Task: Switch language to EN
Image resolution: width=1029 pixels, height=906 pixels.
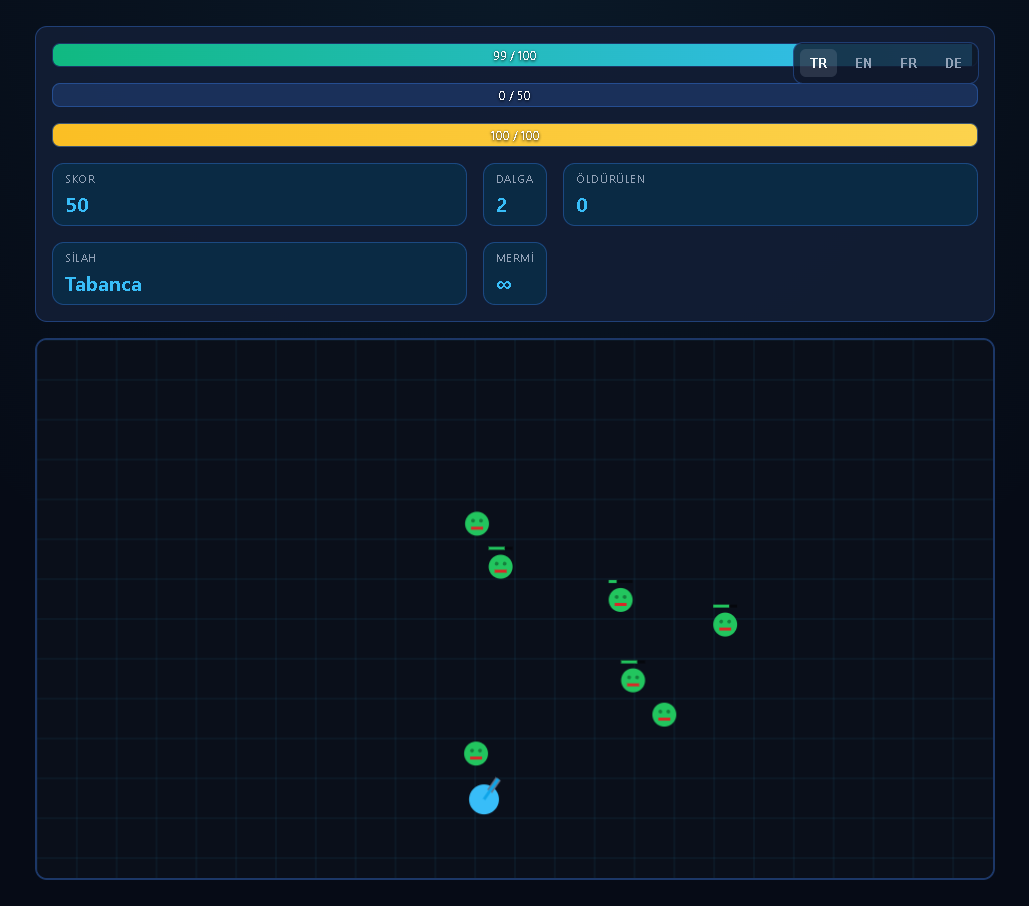Action: click(x=863, y=63)
